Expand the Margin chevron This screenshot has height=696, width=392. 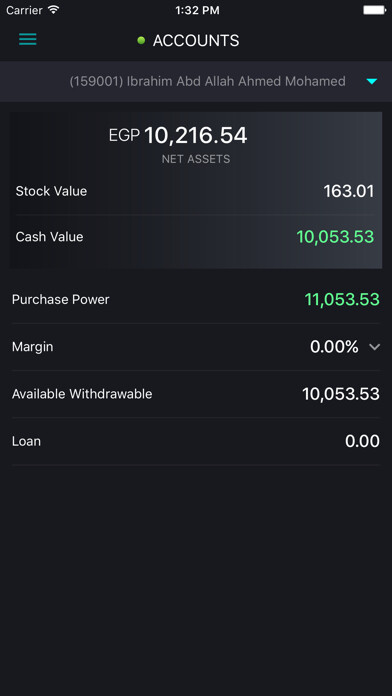pos(375,347)
